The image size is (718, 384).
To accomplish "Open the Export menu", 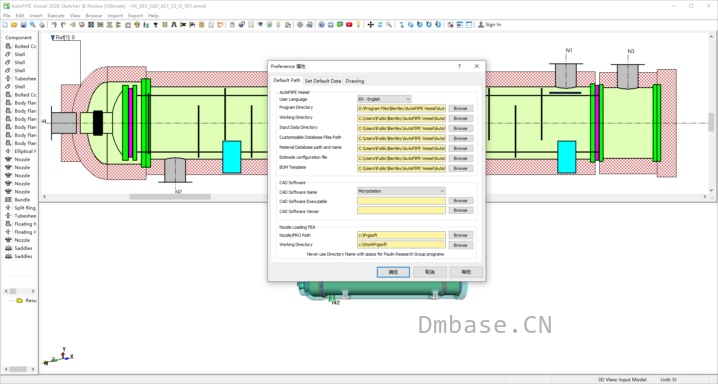I will pos(136,16).
